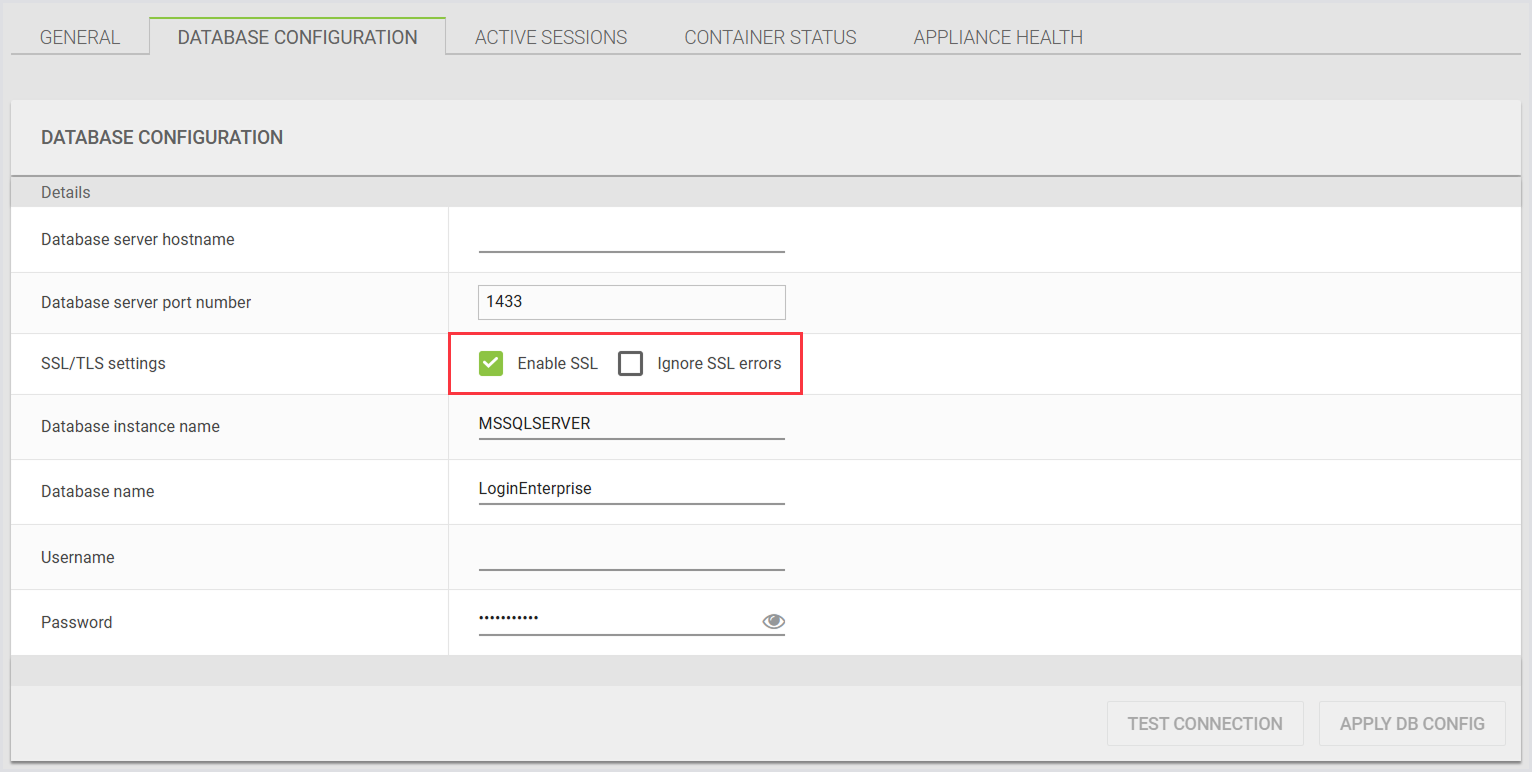Screen dimensions: 1532x772
Task: Go to the Container Status tab
Action: point(770,37)
